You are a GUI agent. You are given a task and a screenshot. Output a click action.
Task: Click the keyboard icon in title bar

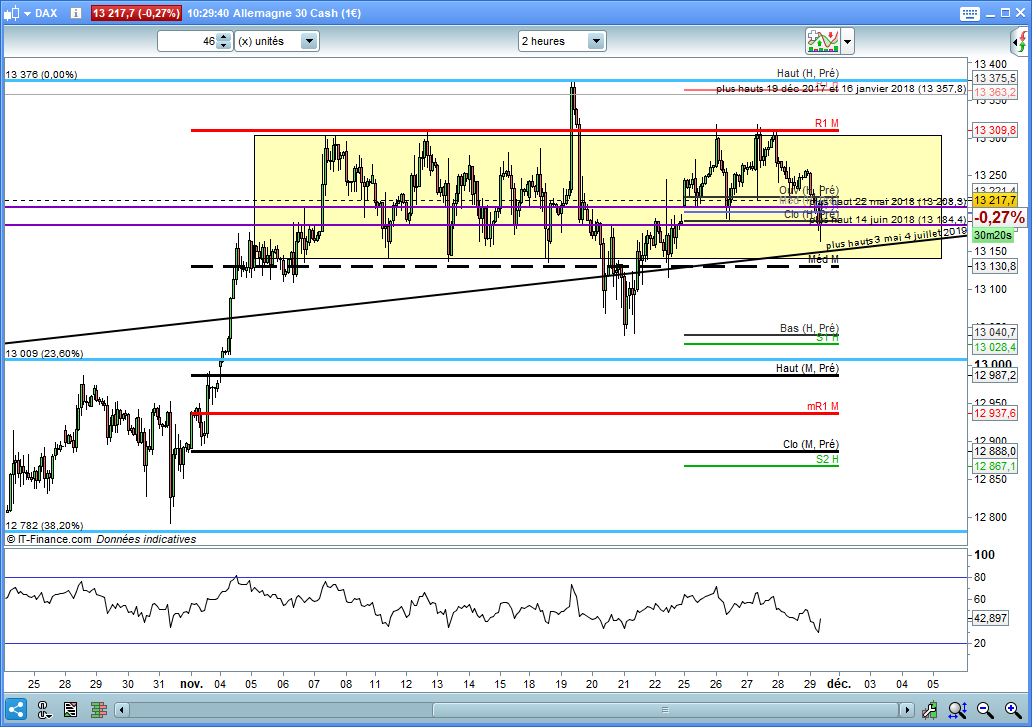tap(969, 13)
